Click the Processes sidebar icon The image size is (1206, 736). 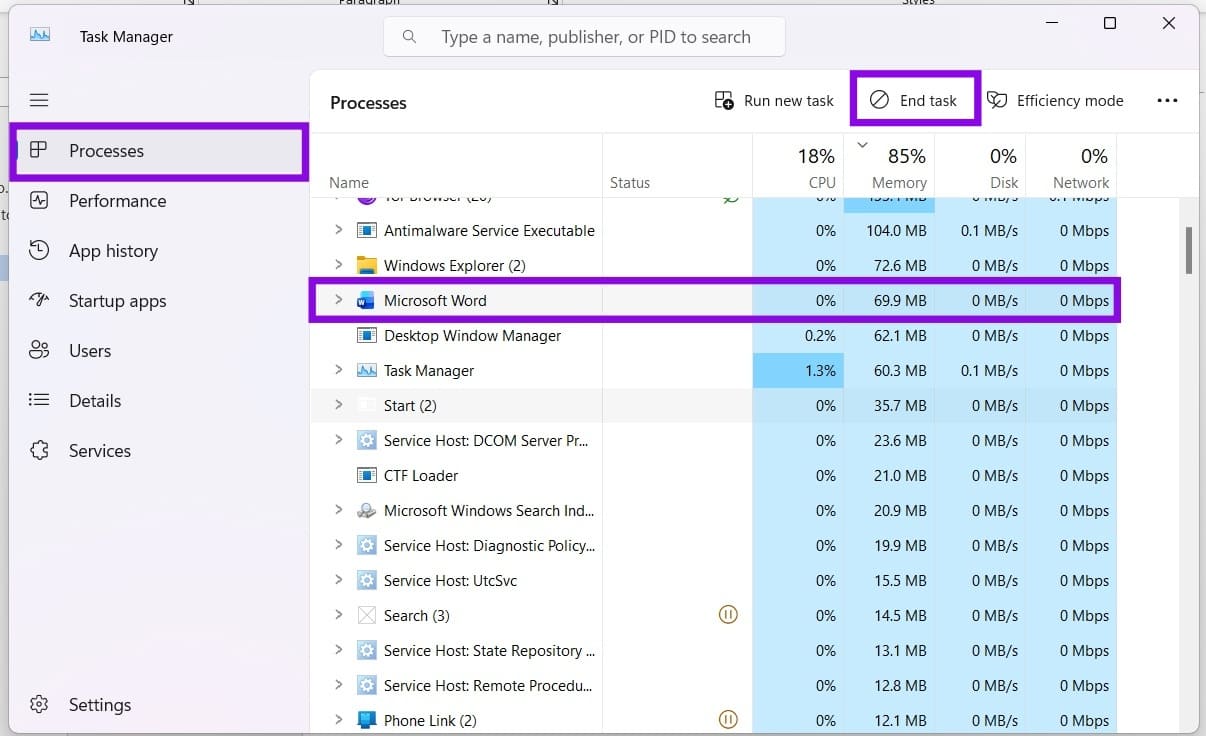[39, 150]
